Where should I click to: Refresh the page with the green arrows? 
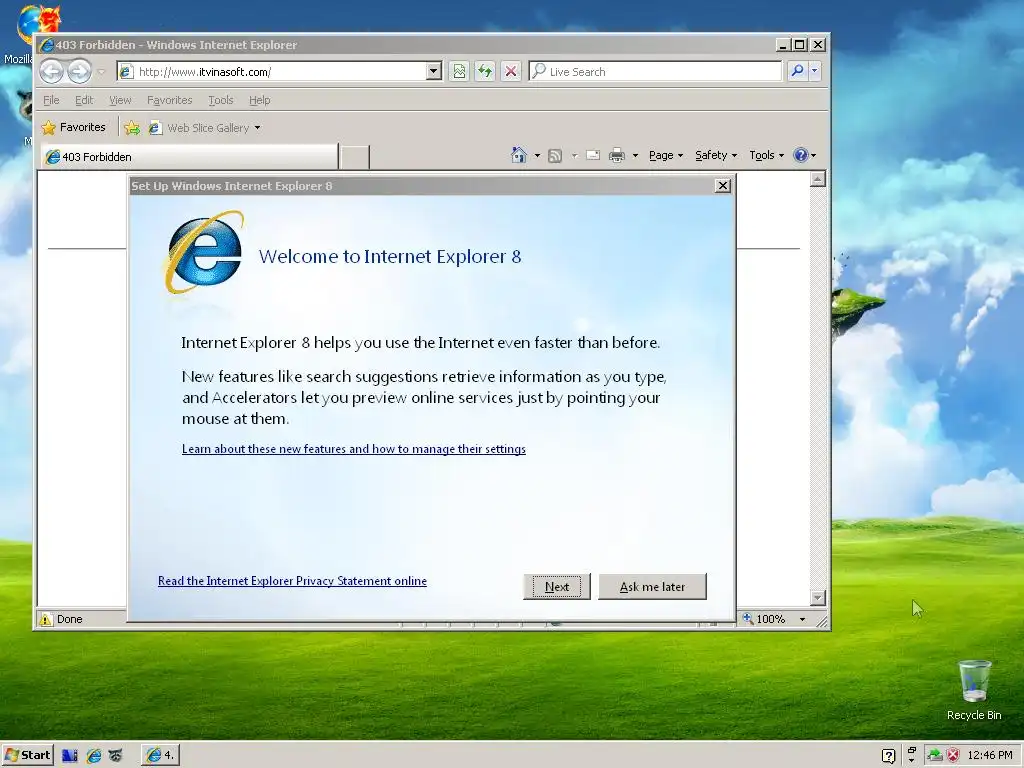click(485, 71)
